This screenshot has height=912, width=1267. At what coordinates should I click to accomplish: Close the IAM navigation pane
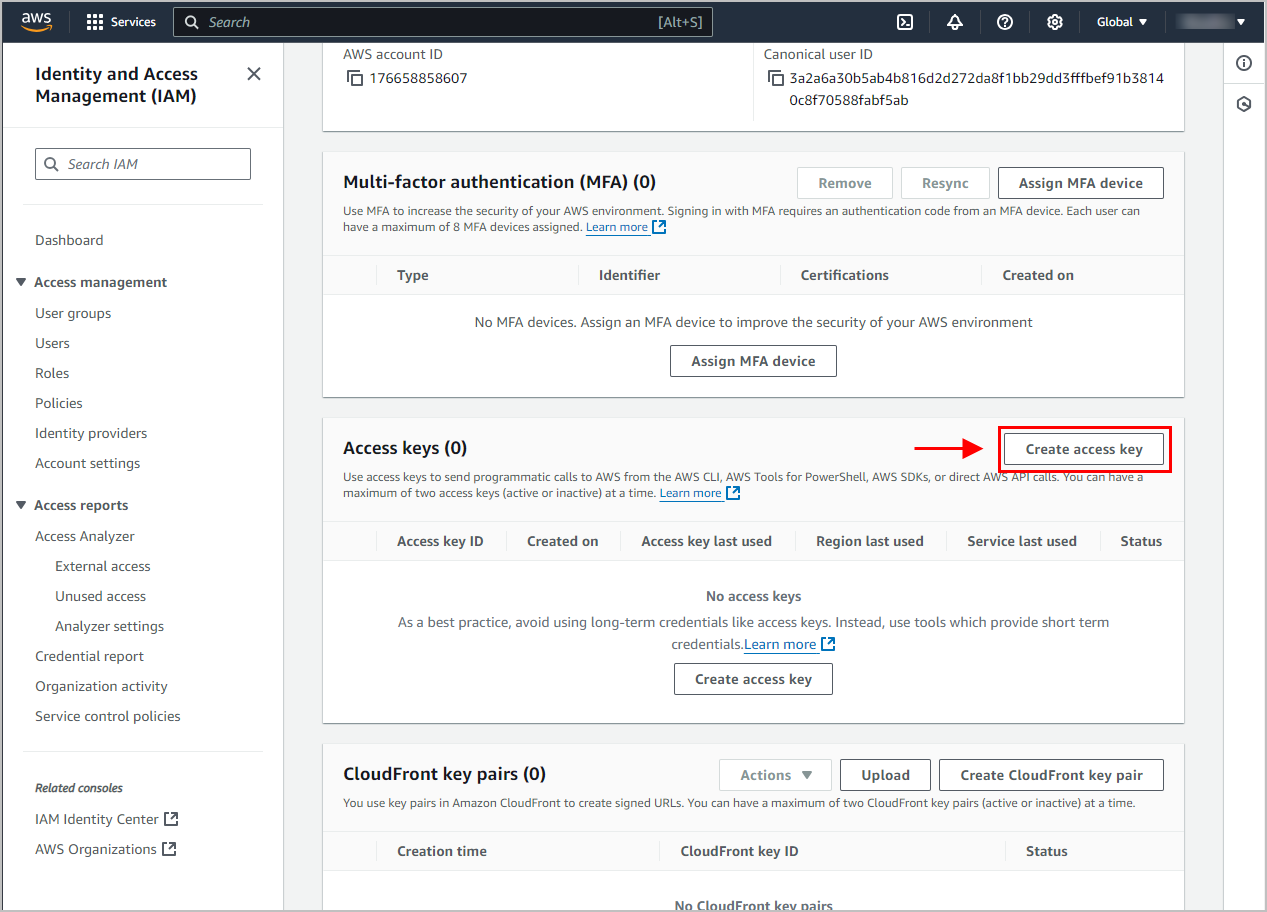(254, 74)
